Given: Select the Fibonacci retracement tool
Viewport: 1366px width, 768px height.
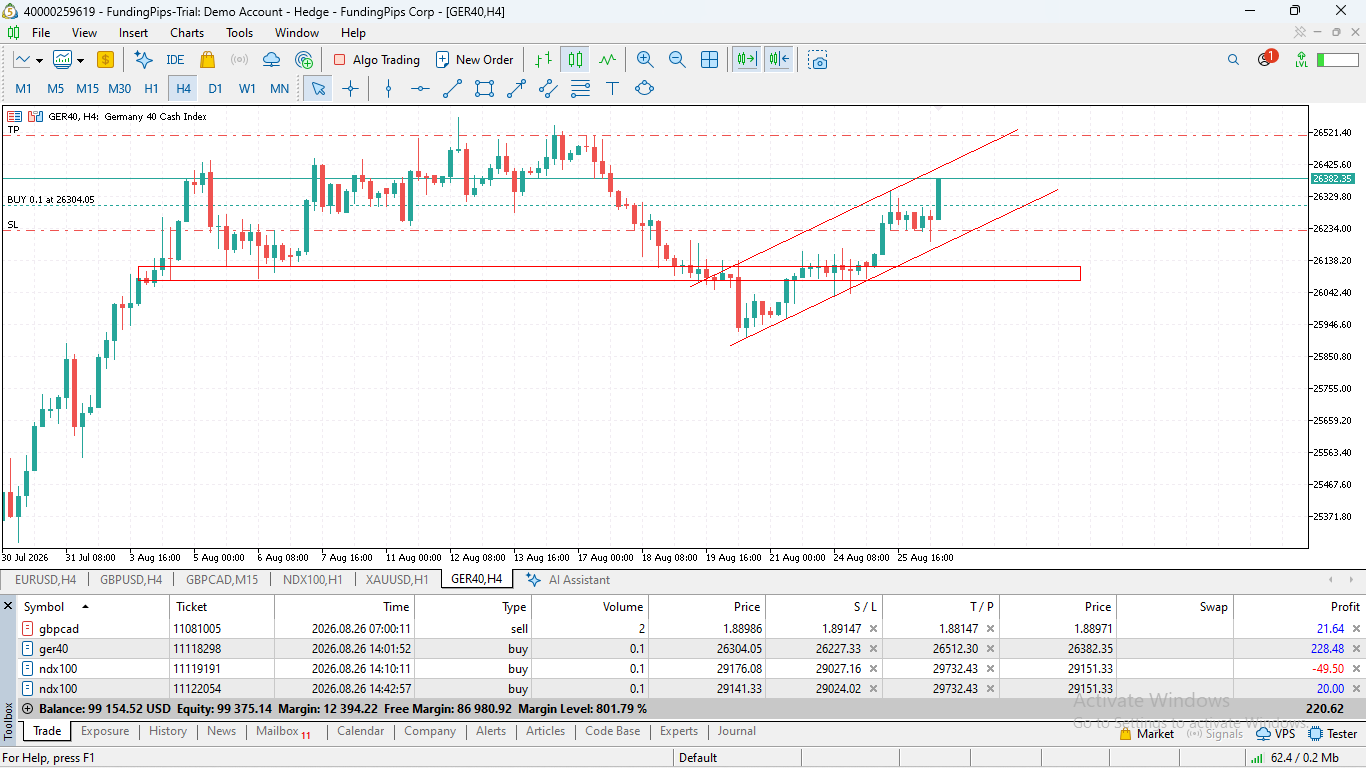Looking at the screenshot, I should pos(580,88).
